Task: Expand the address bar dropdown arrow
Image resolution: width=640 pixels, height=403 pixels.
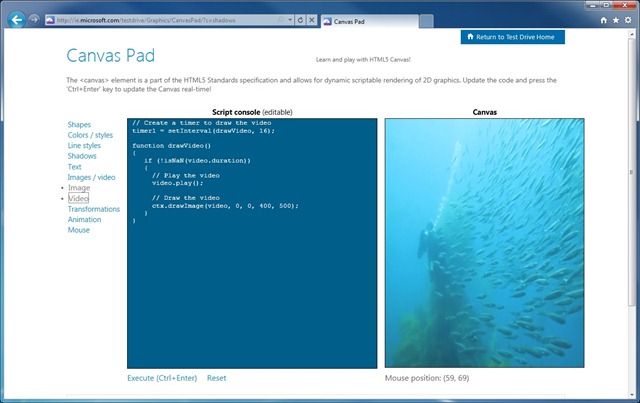Action: click(290, 20)
